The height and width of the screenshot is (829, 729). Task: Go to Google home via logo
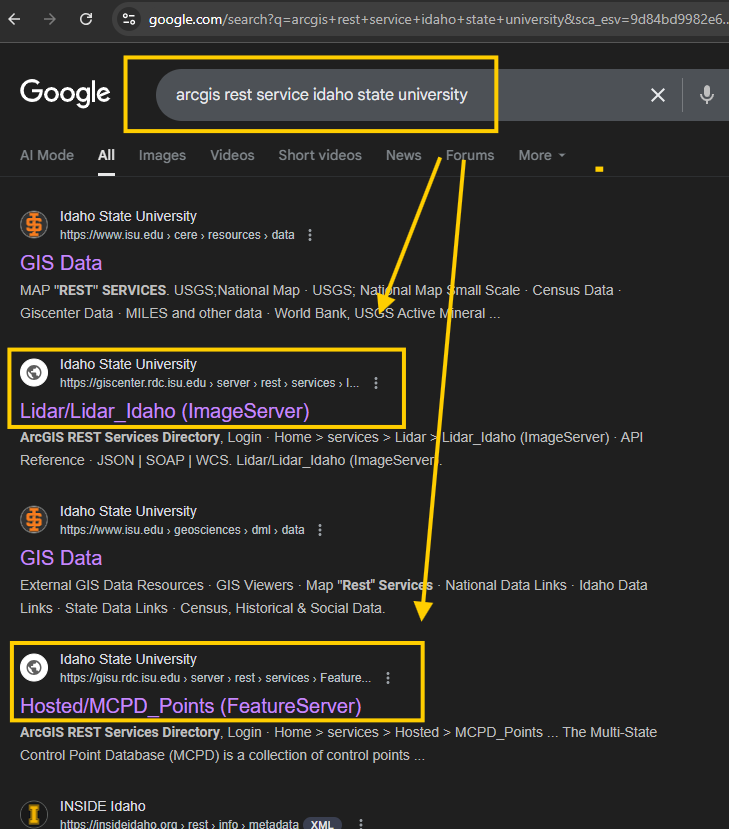click(x=65, y=93)
